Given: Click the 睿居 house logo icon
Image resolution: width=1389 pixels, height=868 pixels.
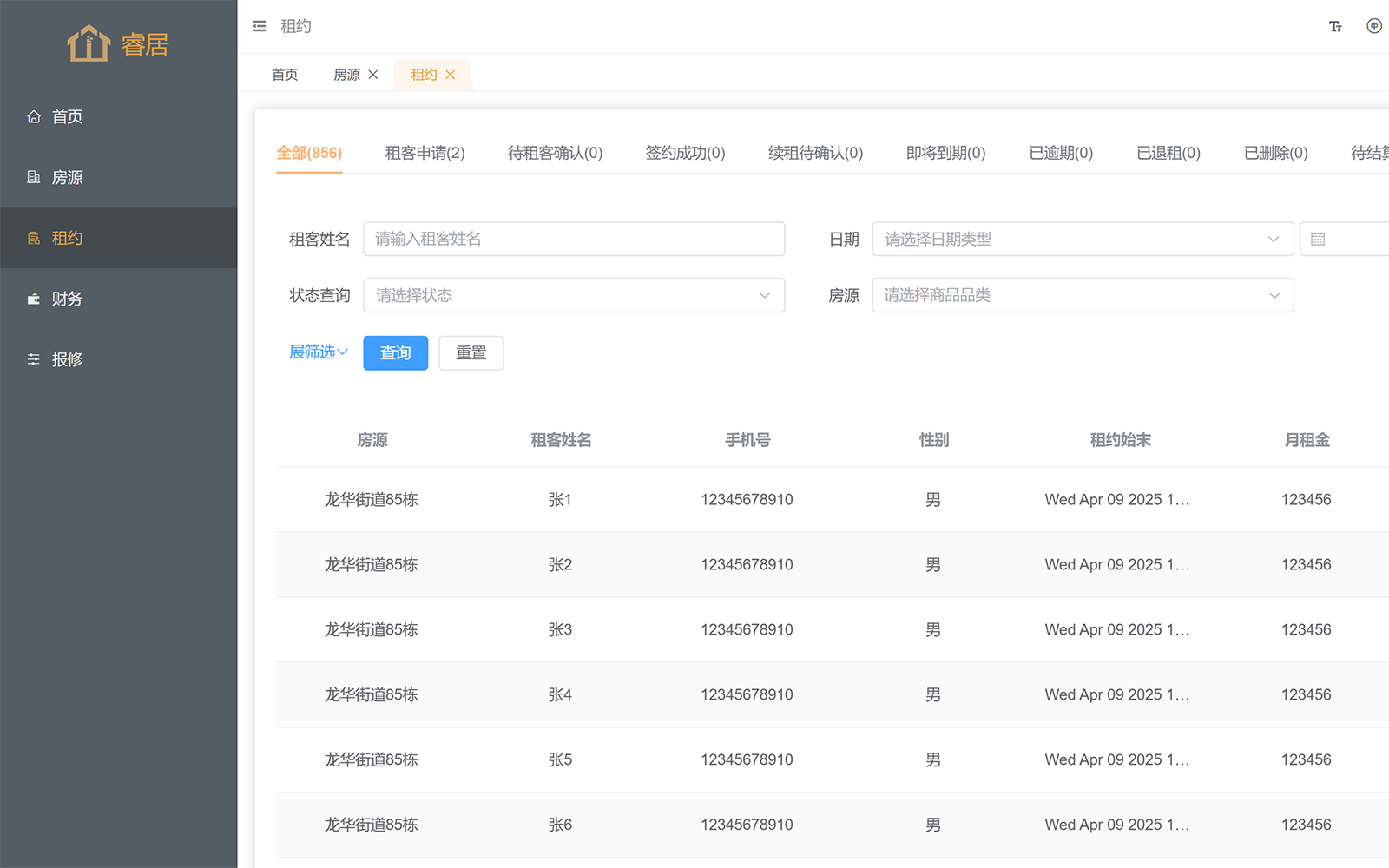Looking at the screenshot, I should point(89,43).
